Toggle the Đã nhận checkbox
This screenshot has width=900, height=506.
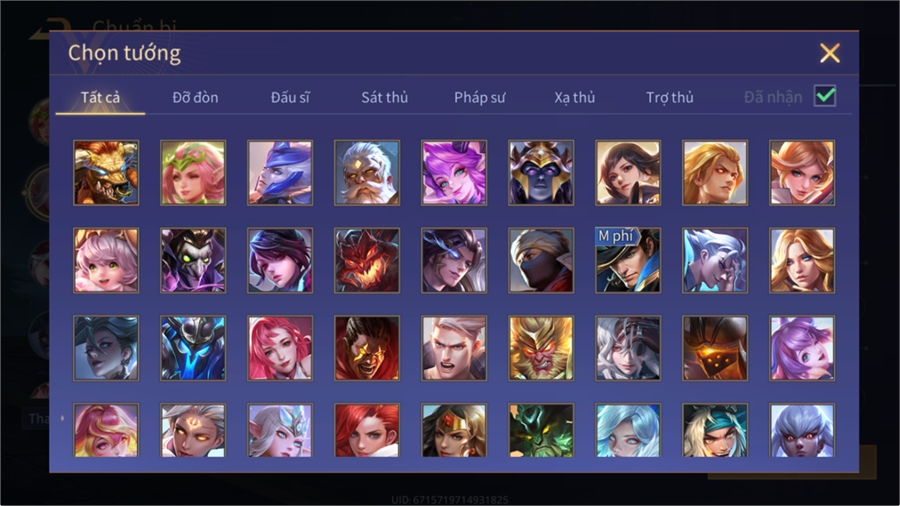pyautogui.click(x=825, y=96)
